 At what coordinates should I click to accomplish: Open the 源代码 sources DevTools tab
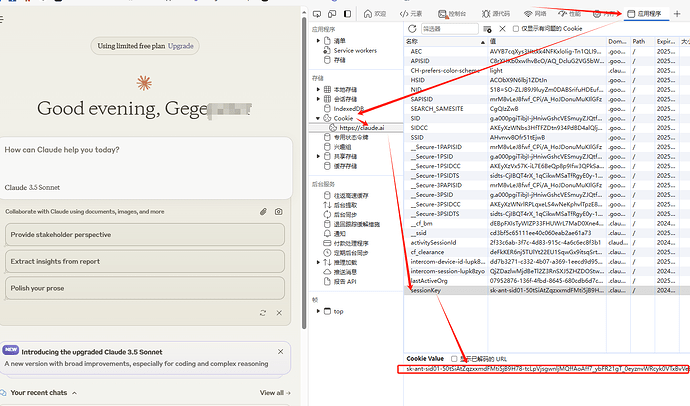(496, 14)
